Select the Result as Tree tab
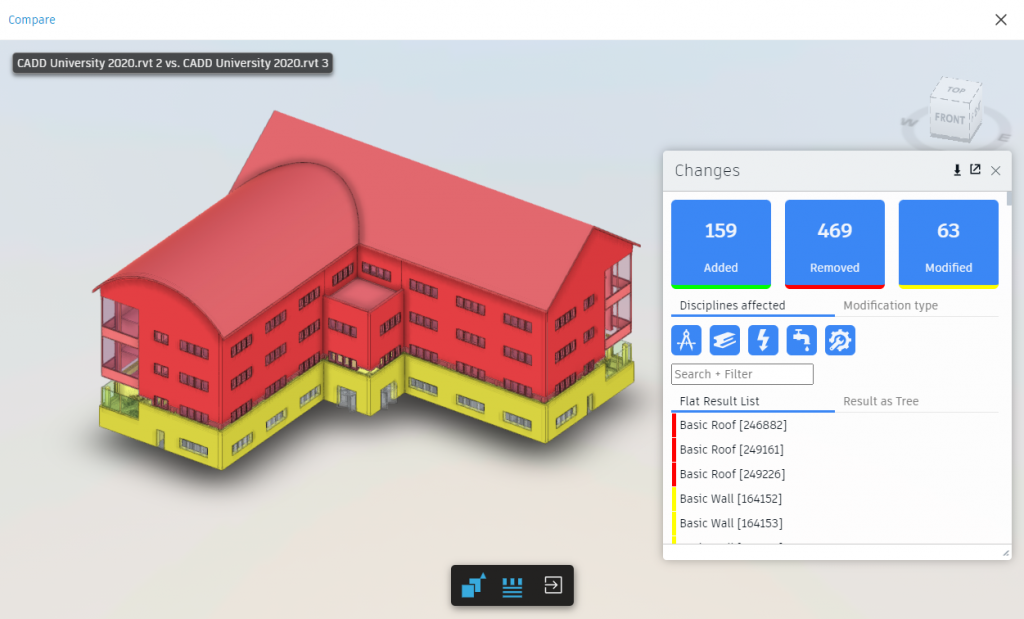 (880, 402)
